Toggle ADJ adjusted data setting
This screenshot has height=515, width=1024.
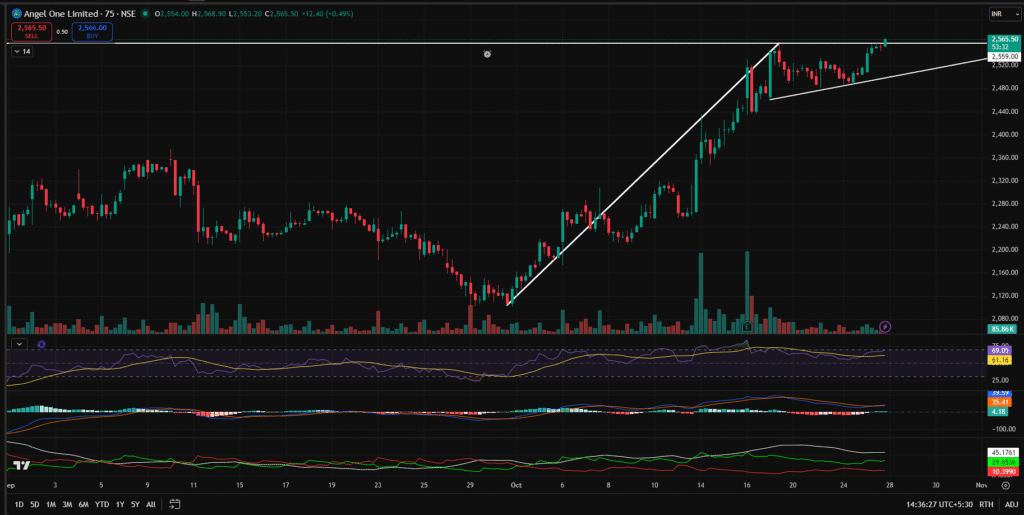click(1011, 505)
